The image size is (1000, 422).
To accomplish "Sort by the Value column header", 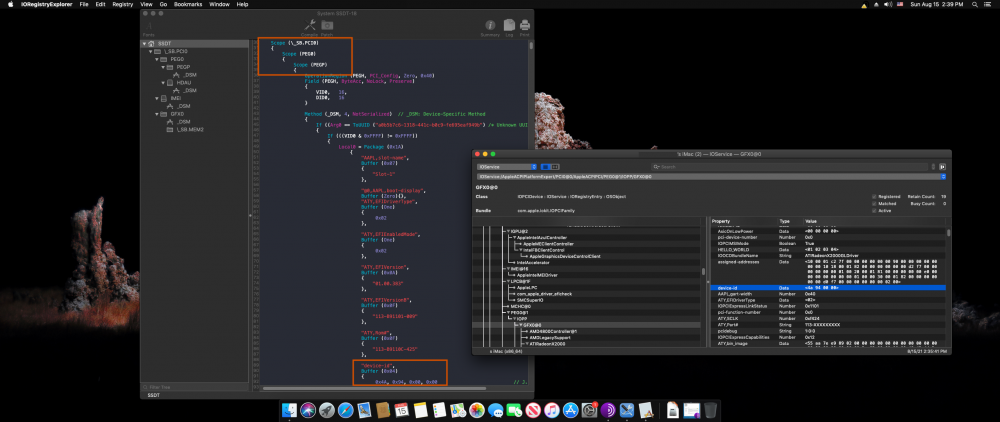I will 875,221.
